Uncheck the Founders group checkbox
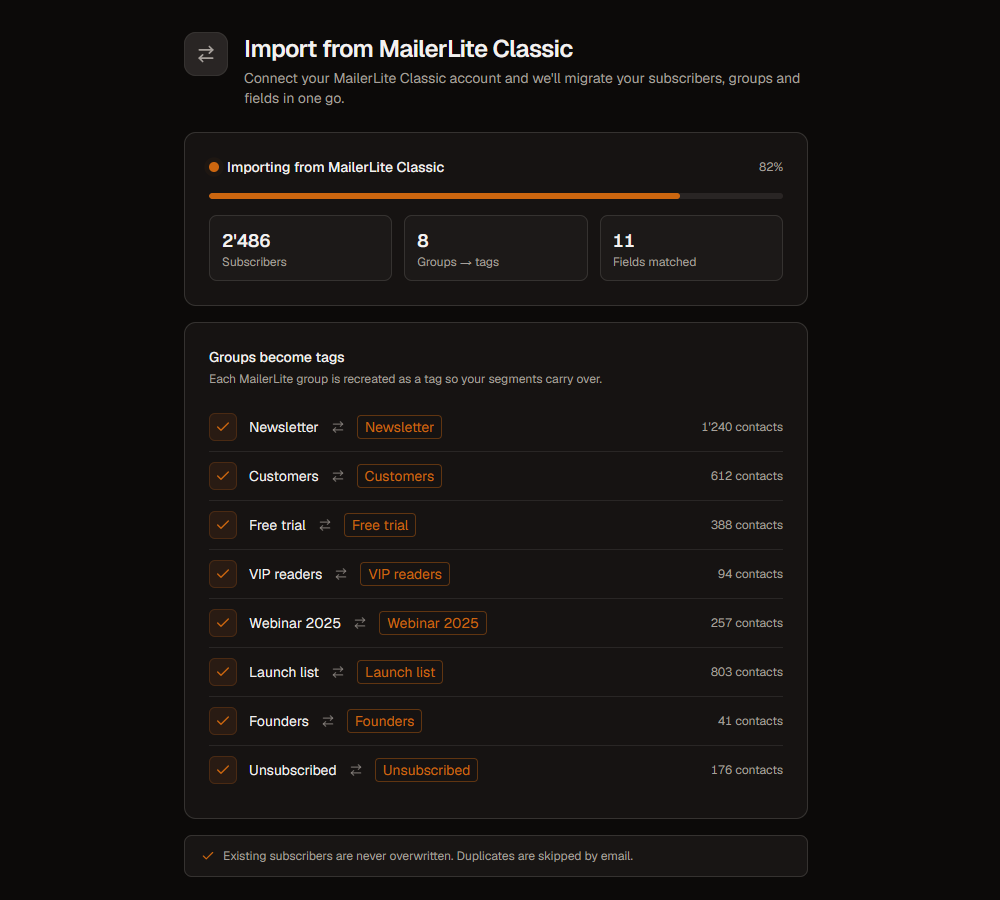 (x=223, y=721)
